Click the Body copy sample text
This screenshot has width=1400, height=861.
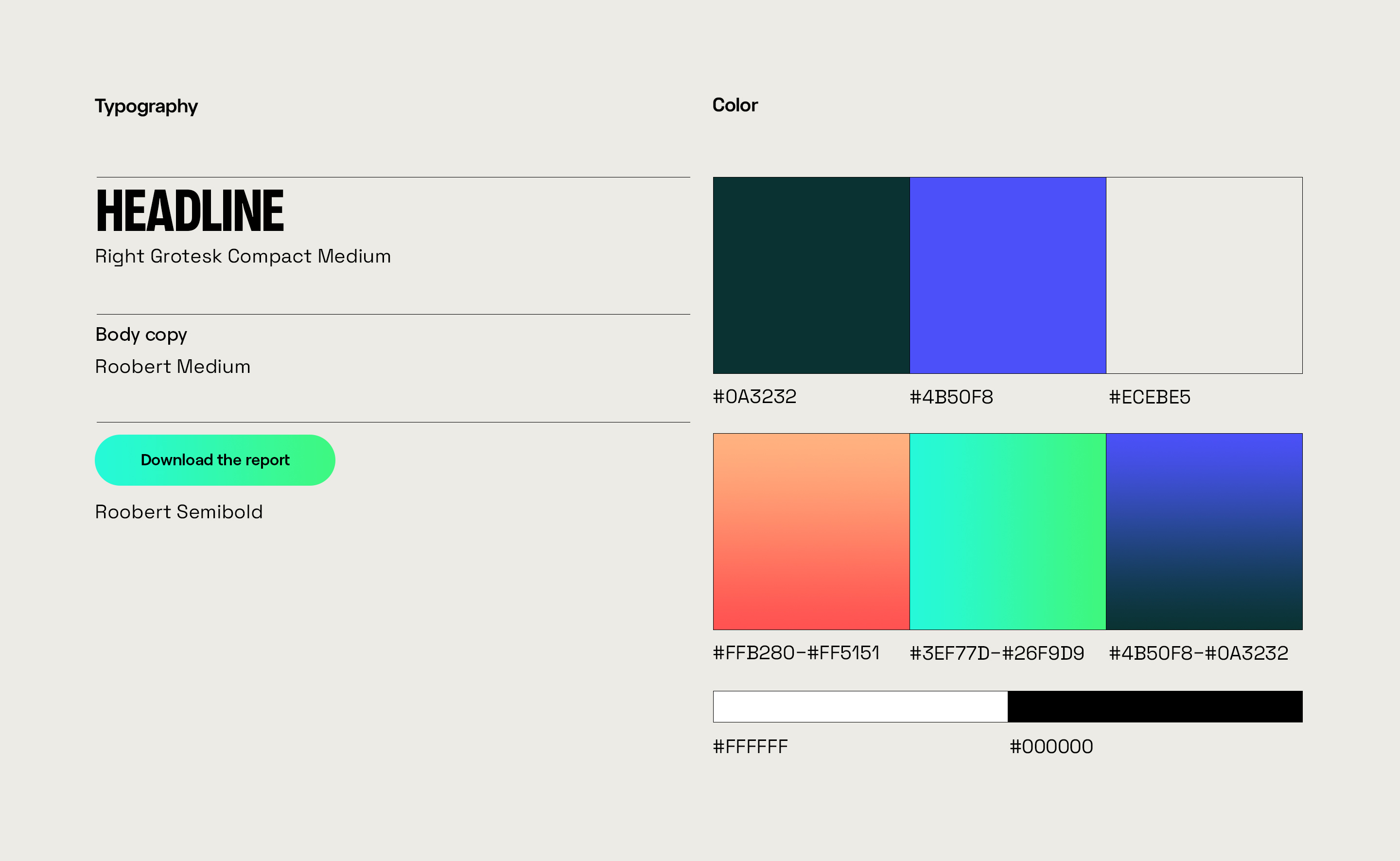[141, 335]
